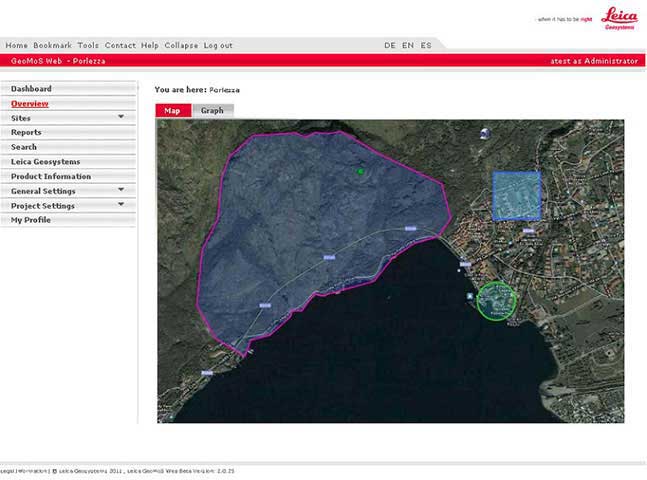Open the Bookmark menu item

(52, 45)
